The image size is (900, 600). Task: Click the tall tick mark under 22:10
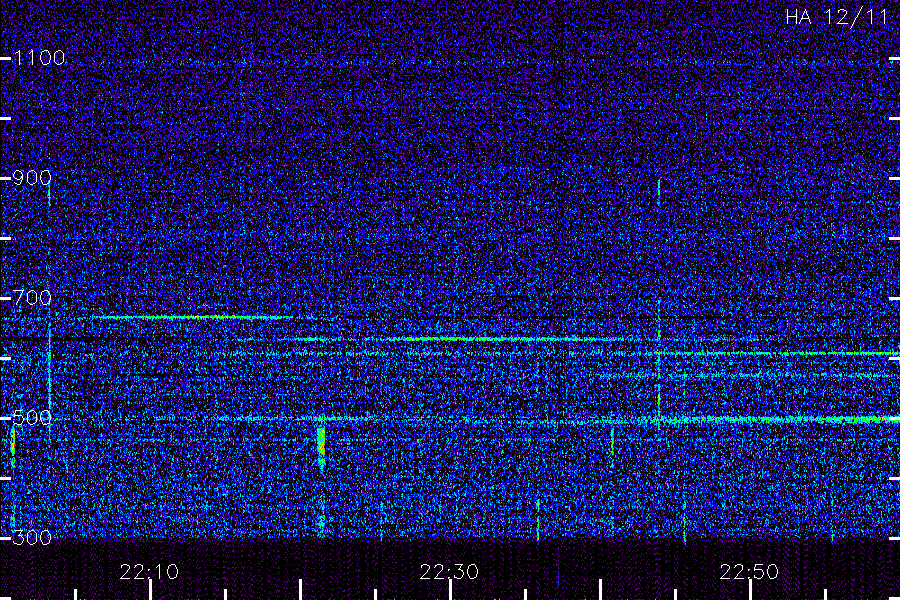coord(150,590)
